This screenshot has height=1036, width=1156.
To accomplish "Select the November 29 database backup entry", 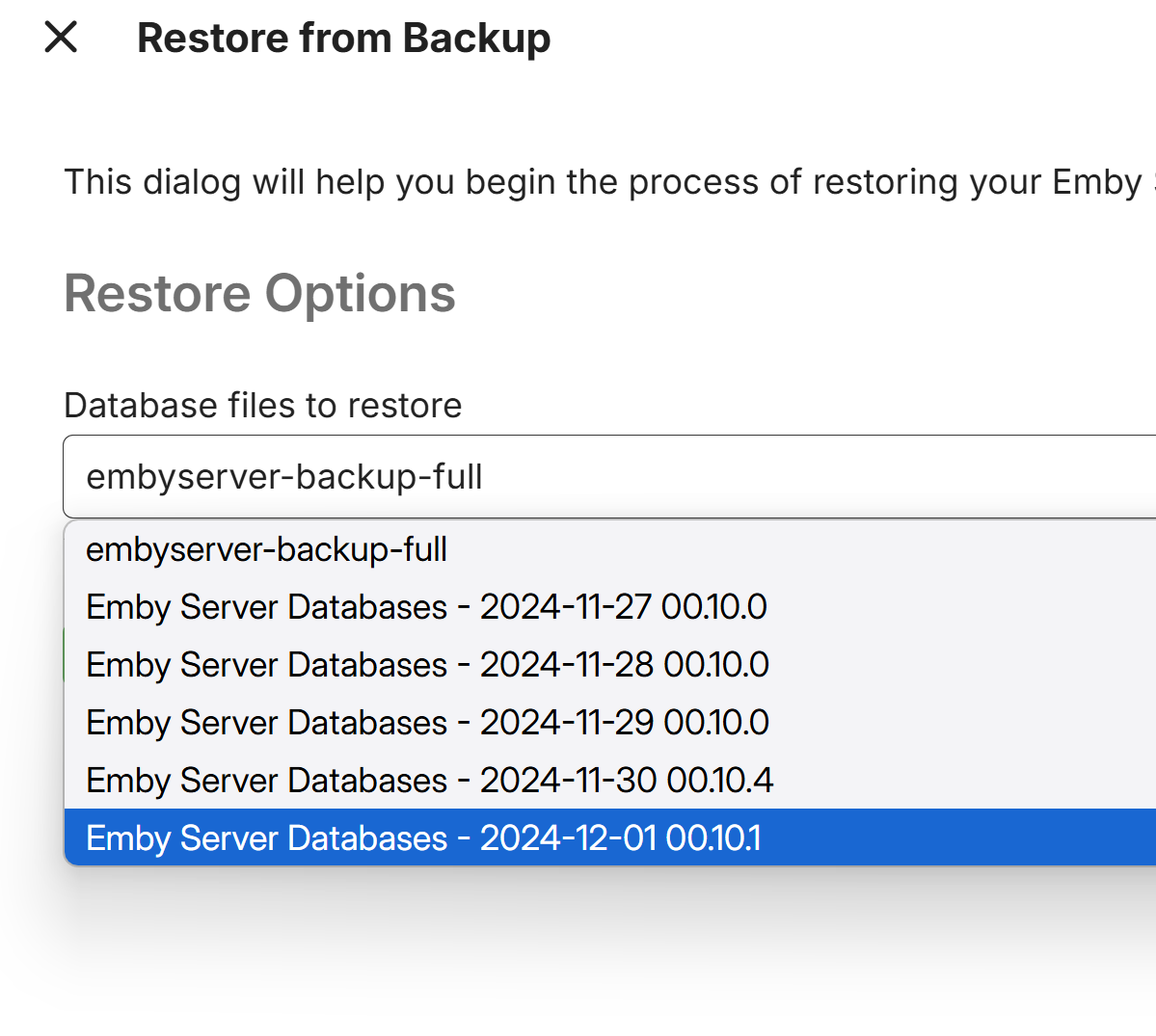I will [x=427, y=723].
